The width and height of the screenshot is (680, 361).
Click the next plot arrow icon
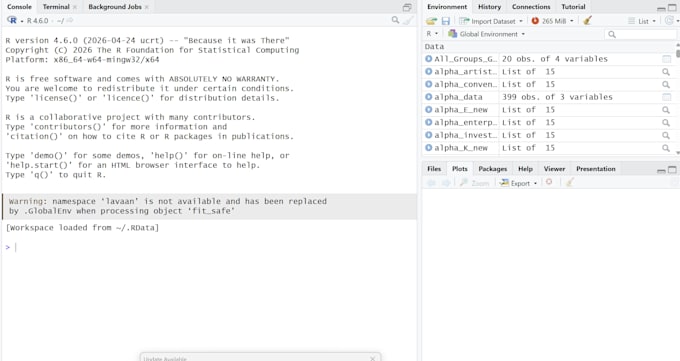point(445,183)
